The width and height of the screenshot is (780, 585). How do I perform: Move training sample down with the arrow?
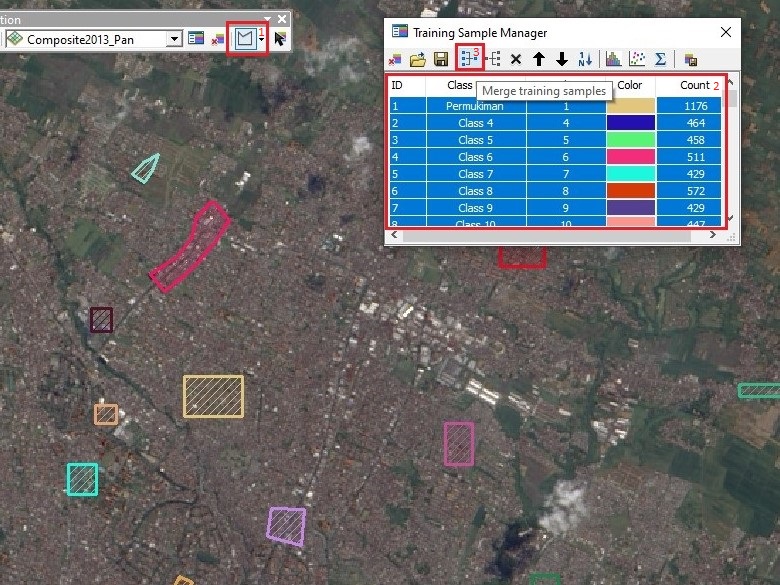click(562, 60)
